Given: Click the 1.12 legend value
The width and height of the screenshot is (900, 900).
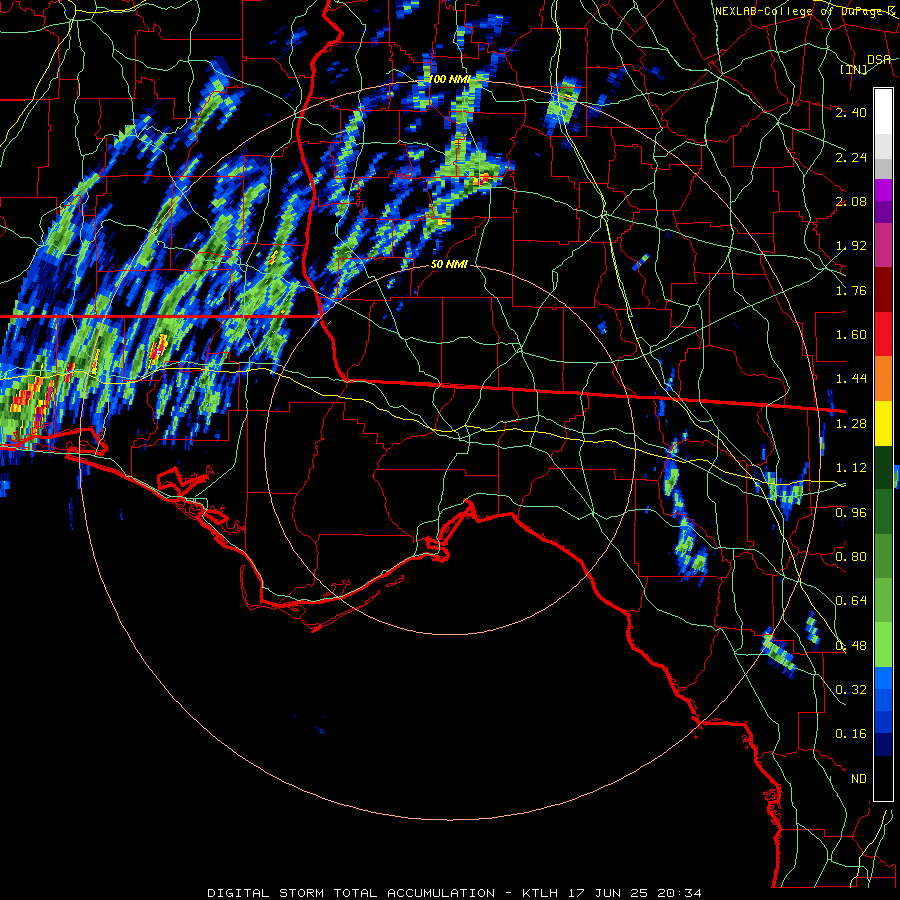Looking at the screenshot, I should click(x=851, y=468).
